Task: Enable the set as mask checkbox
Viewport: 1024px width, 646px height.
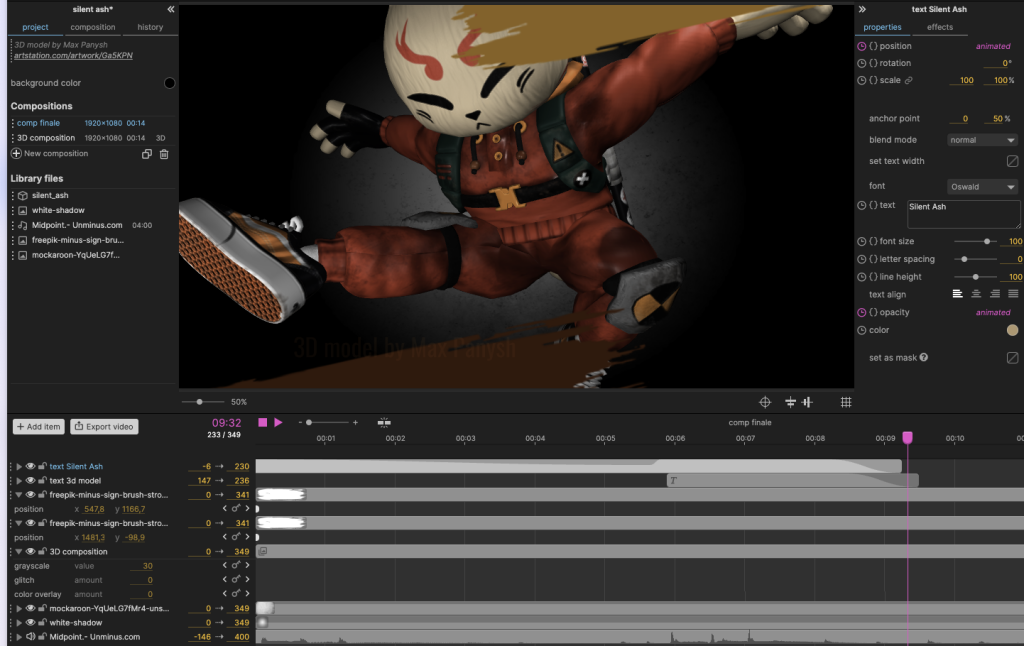Action: coord(1012,357)
